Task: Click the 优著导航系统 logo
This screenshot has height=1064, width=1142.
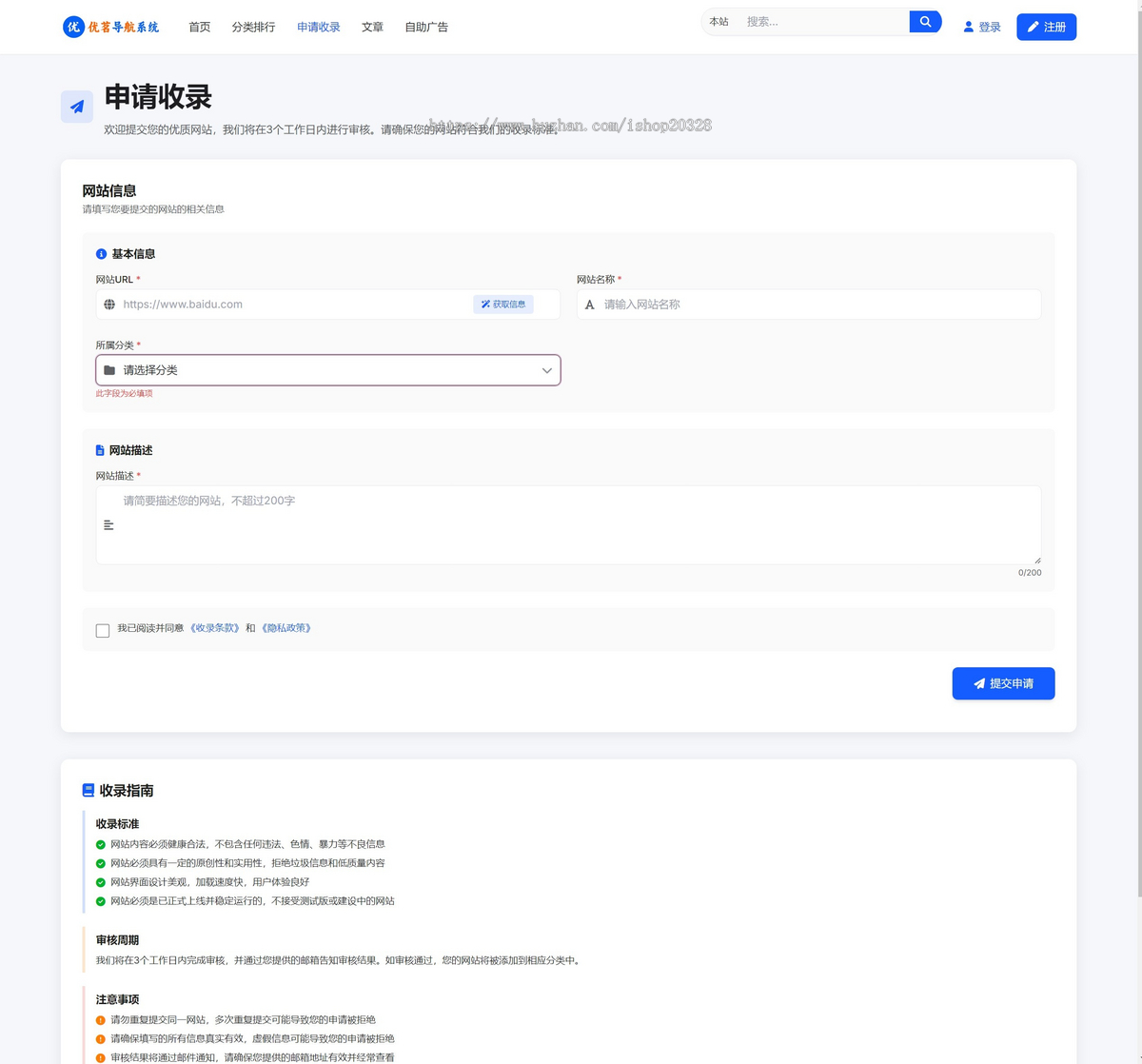Action: pyautogui.click(x=111, y=27)
